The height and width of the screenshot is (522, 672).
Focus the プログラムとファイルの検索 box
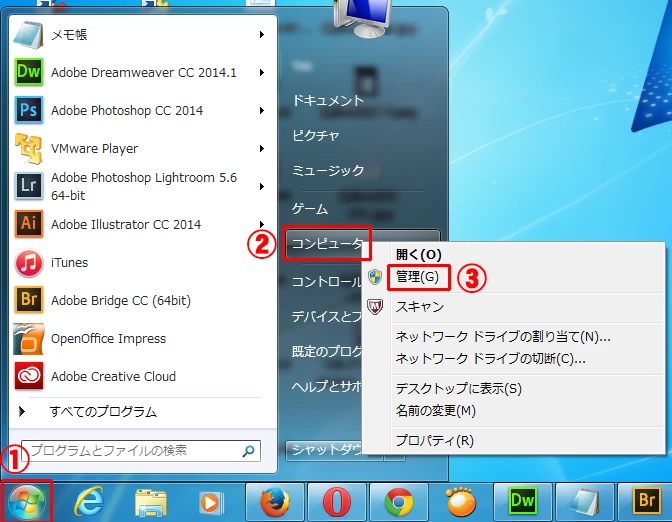tap(141, 451)
